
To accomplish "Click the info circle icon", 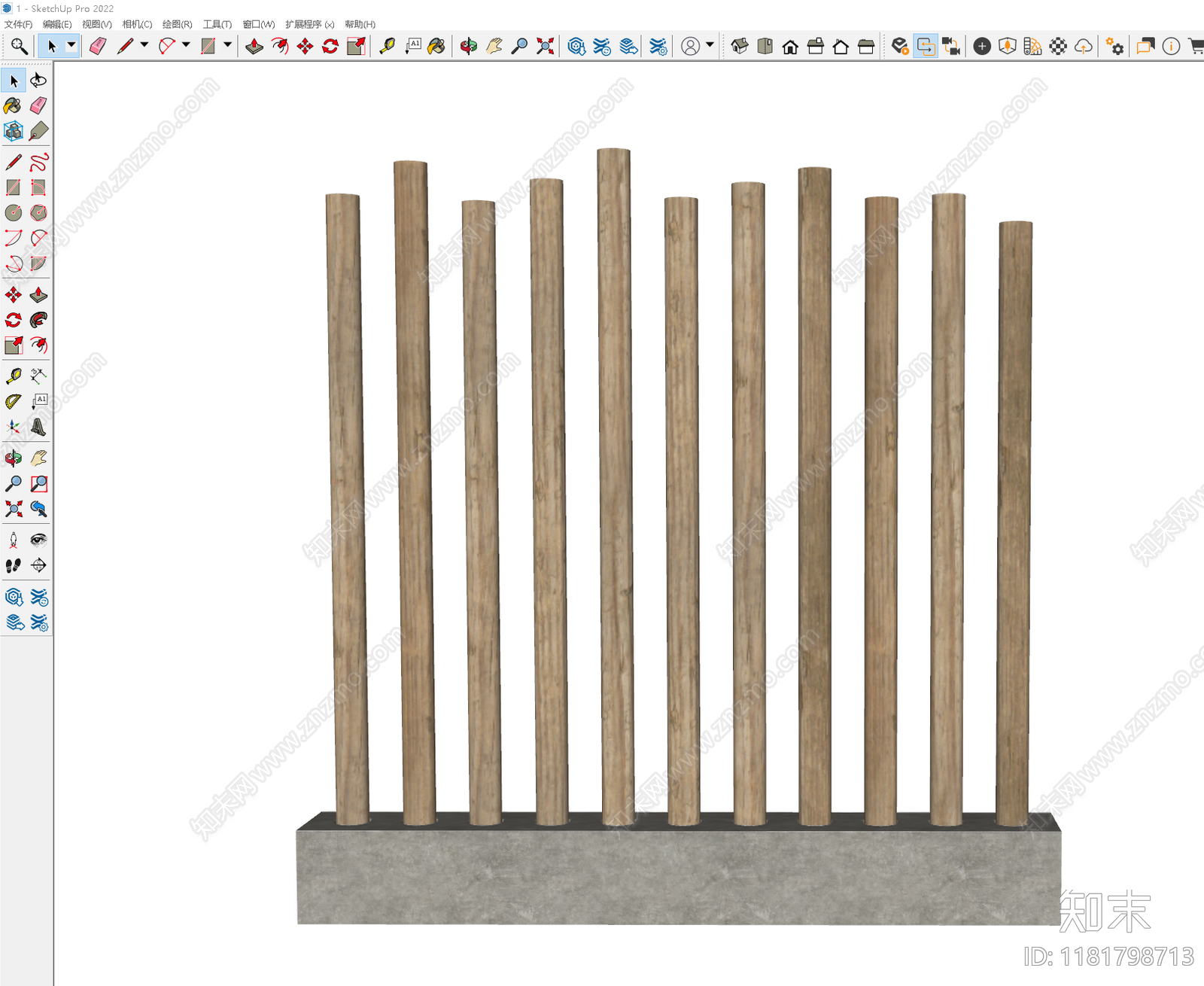I will pyautogui.click(x=1171, y=47).
